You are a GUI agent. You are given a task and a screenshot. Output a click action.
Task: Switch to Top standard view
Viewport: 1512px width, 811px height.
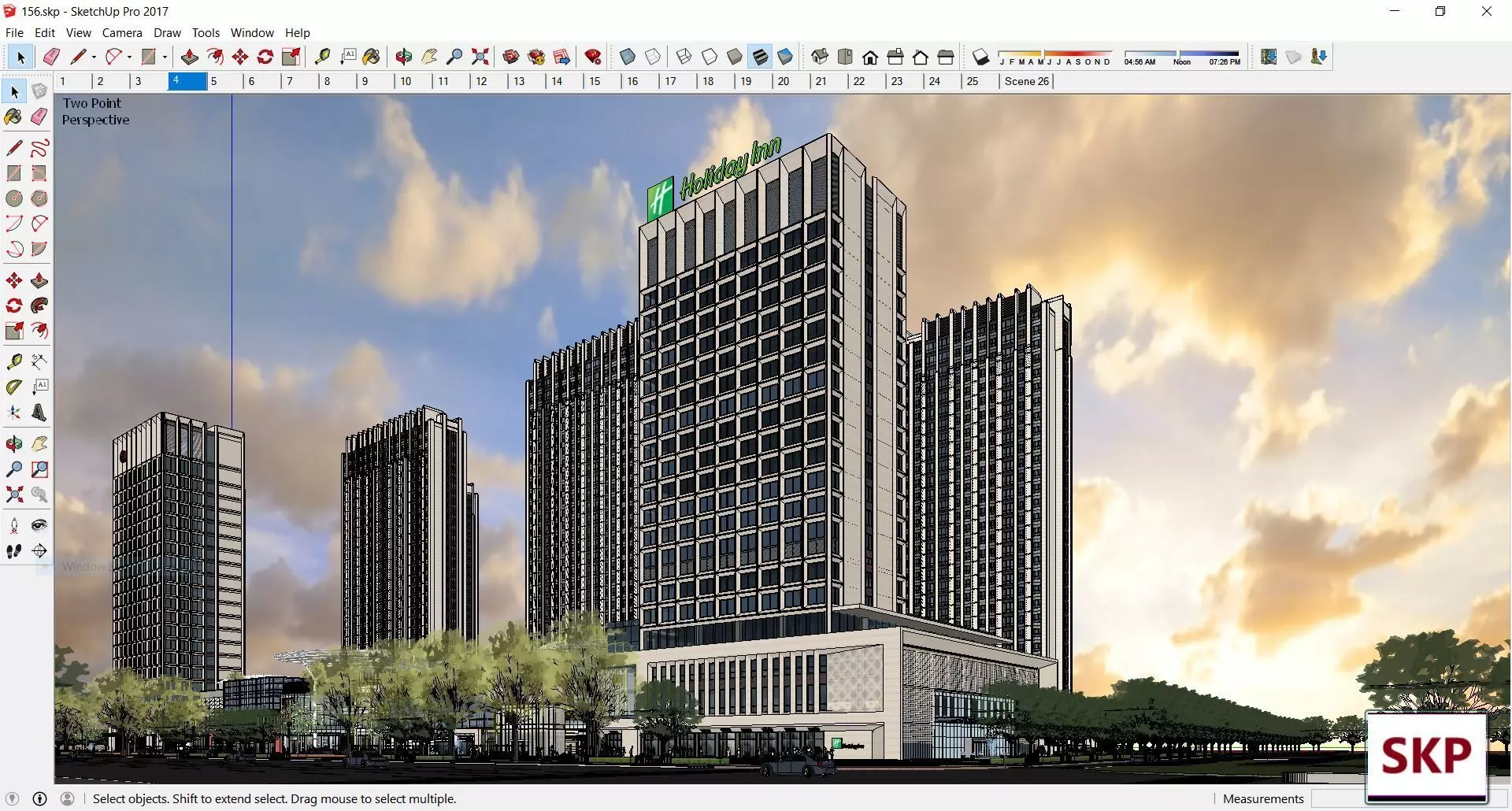(845, 57)
